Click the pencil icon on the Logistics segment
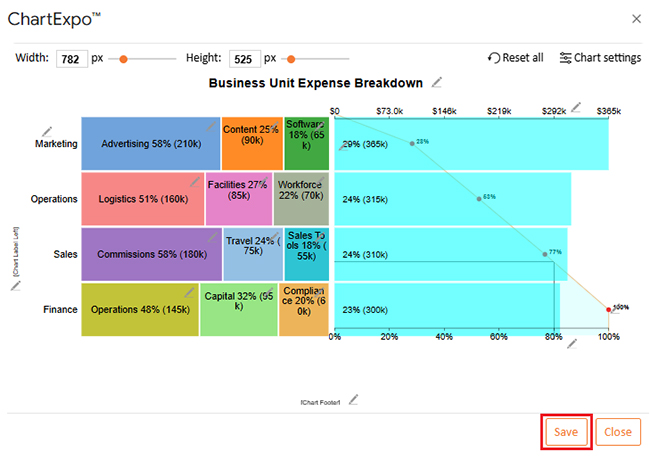The width and height of the screenshot is (650, 460). pos(195,182)
